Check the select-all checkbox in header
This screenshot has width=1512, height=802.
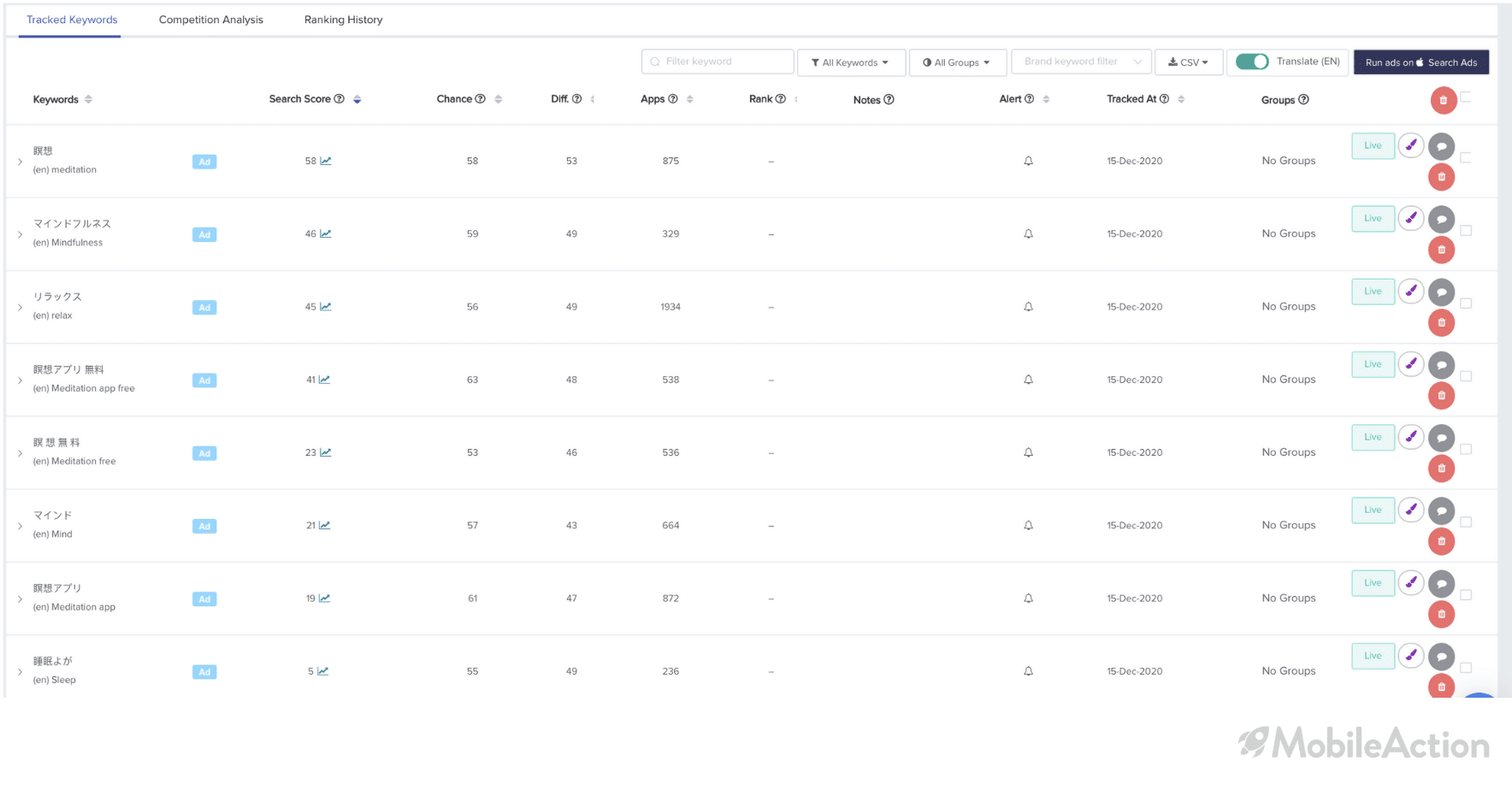[x=1466, y=97]
